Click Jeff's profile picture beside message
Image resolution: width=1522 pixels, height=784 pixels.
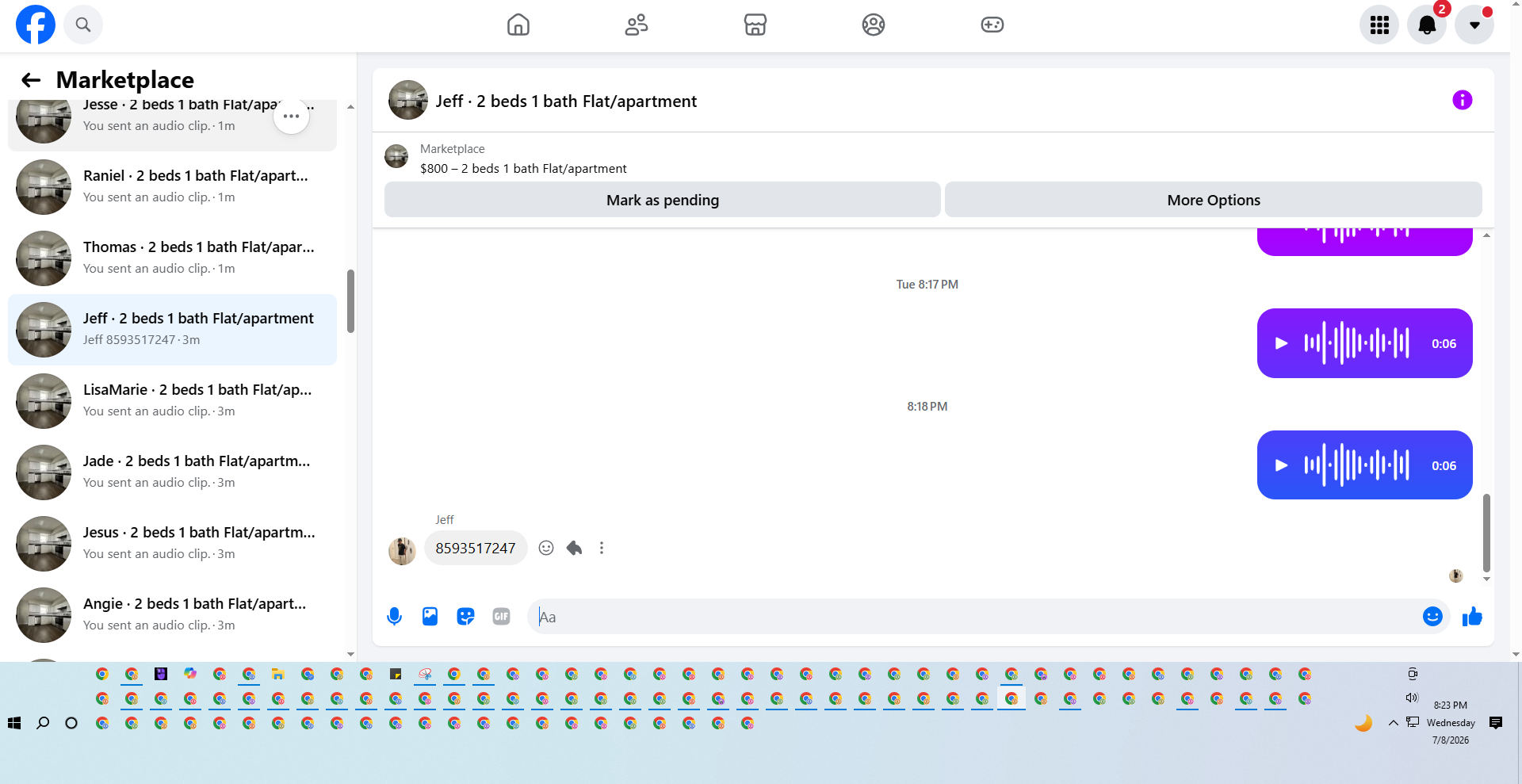point(402,551)
